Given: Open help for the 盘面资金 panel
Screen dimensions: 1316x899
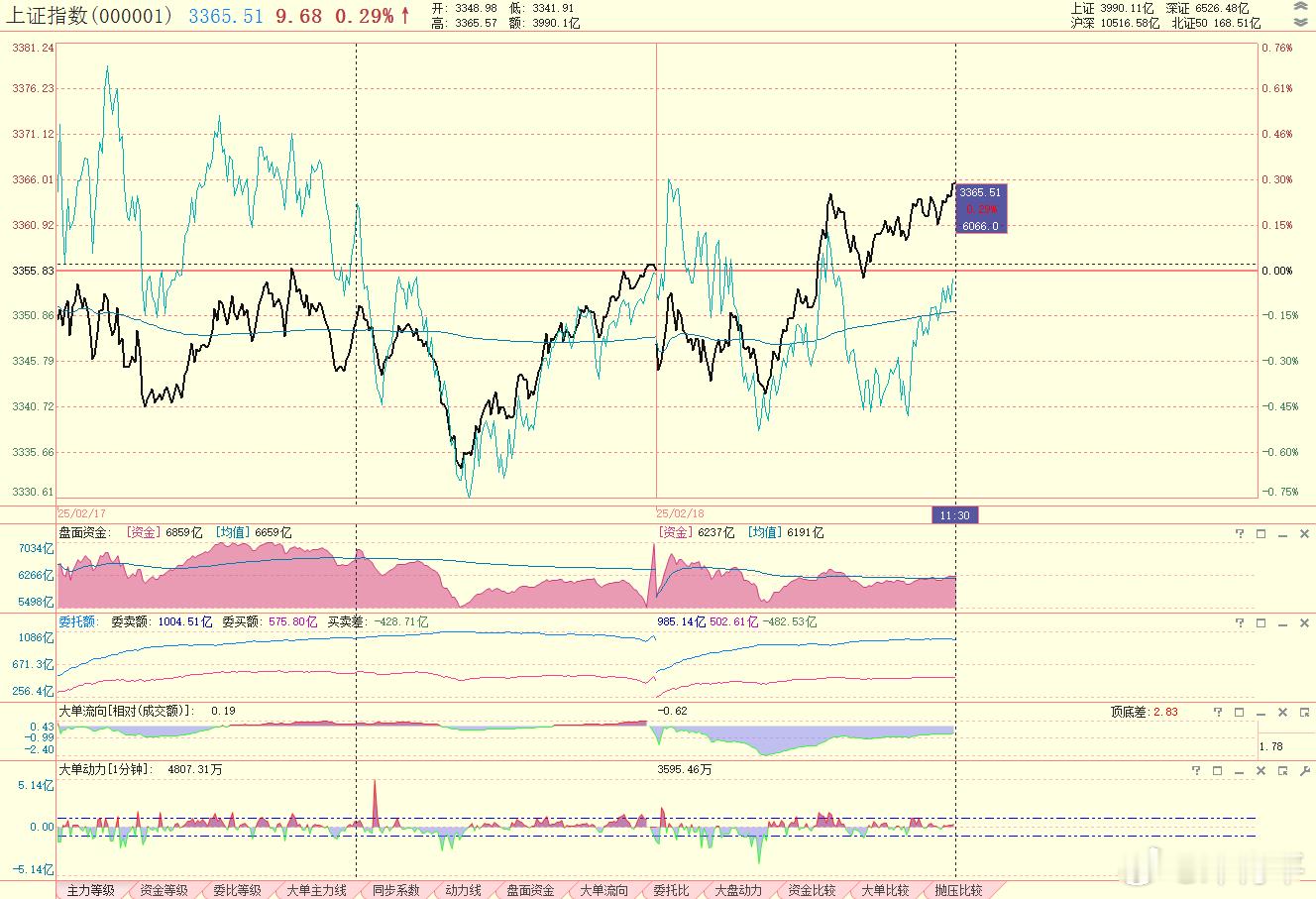Looking at the screenshot, I should click(x=1240, y=533).
